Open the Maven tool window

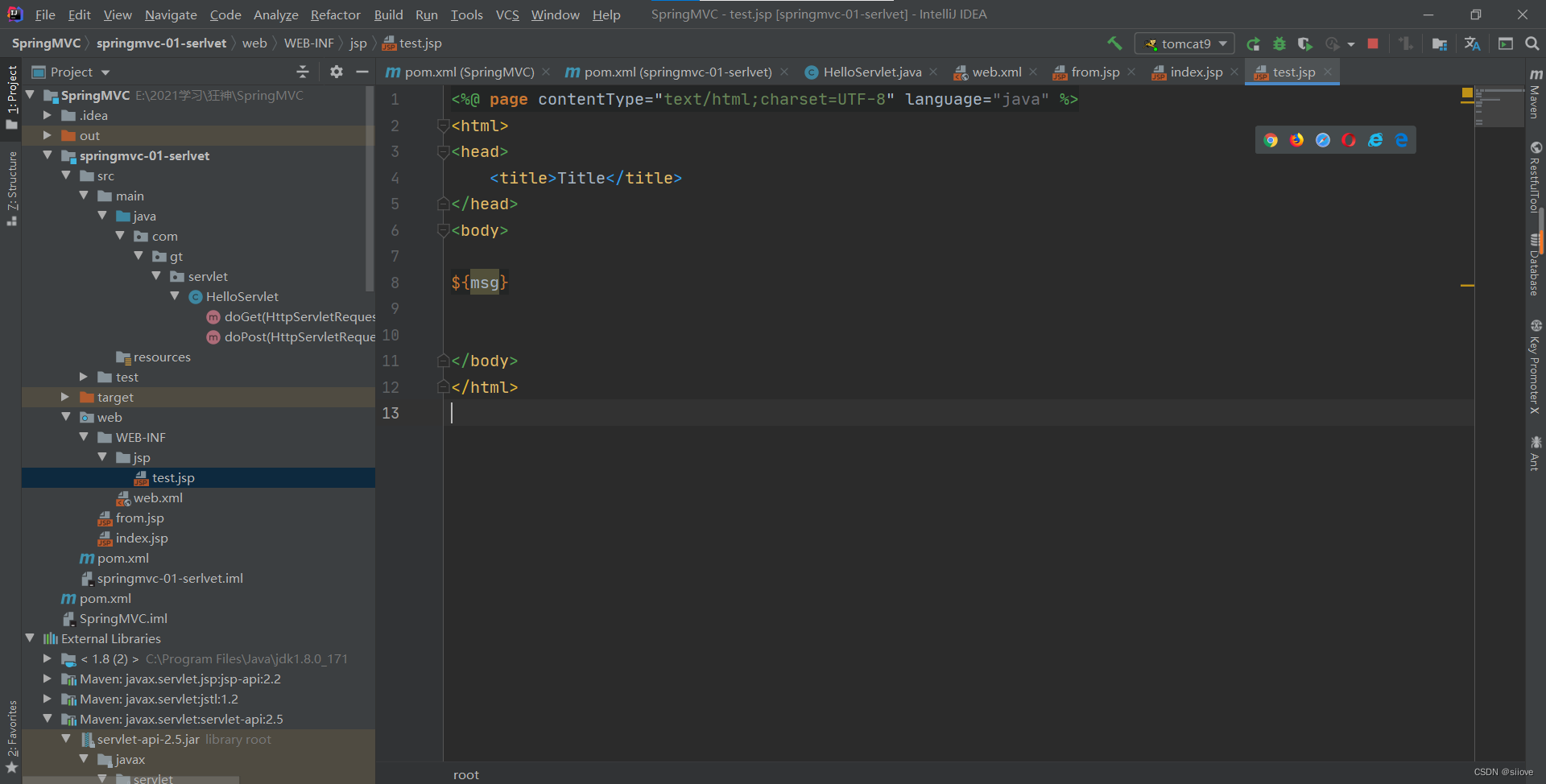tap(1536, 93)
